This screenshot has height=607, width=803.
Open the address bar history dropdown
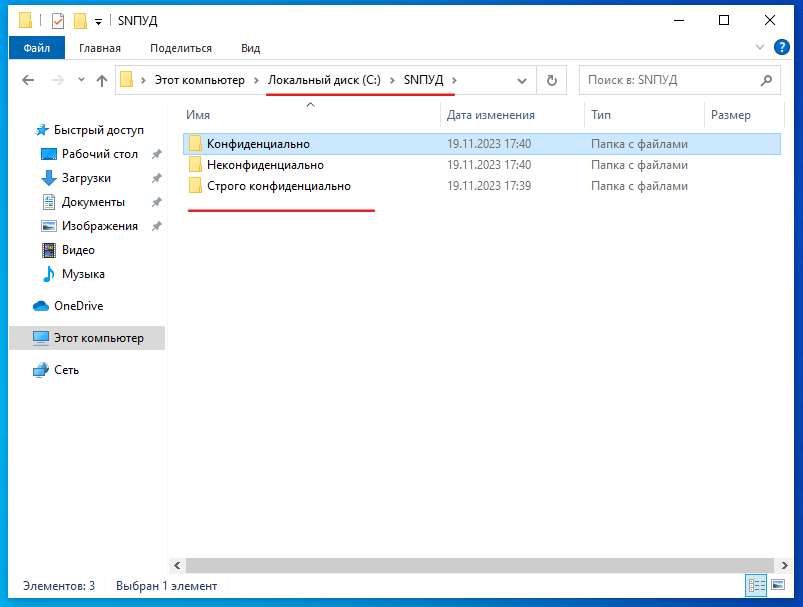tap(522, 80)
